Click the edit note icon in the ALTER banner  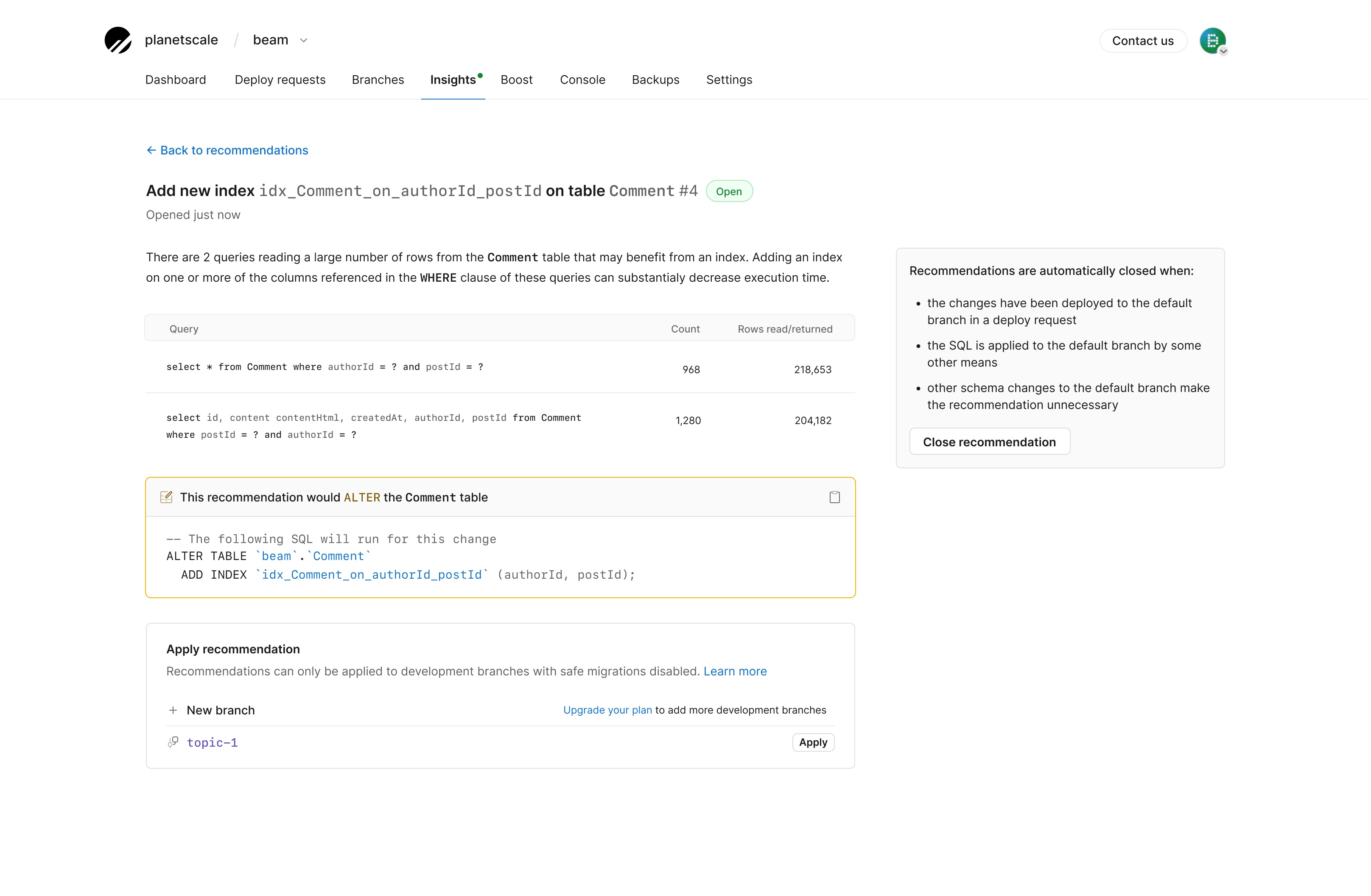[166, 497]
